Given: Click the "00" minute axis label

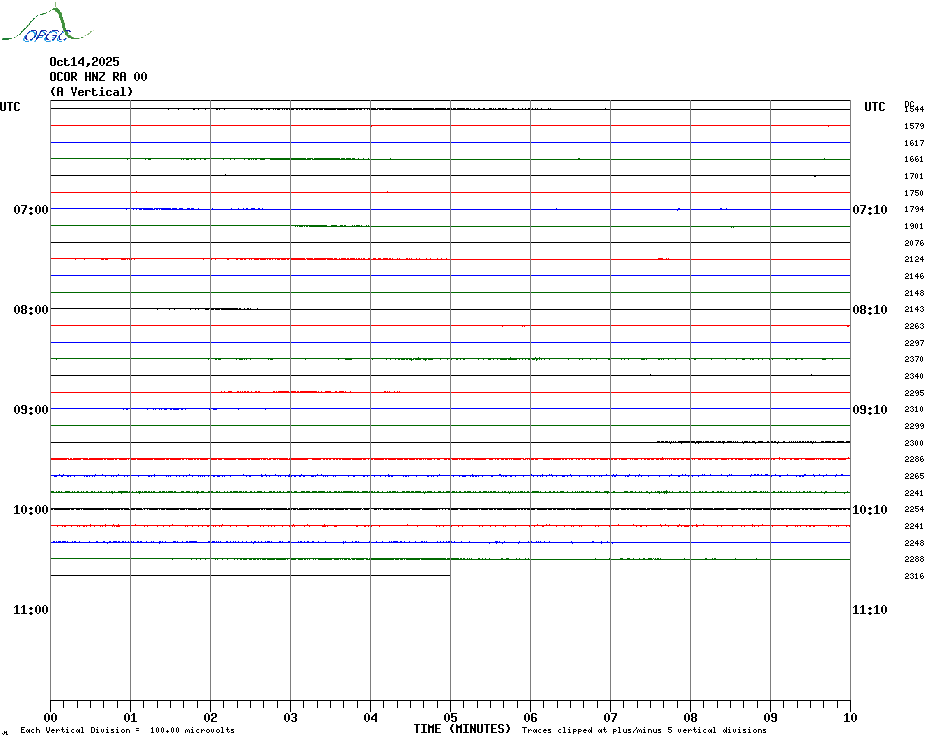Looking at the screenshot, I should coord(50,718).
